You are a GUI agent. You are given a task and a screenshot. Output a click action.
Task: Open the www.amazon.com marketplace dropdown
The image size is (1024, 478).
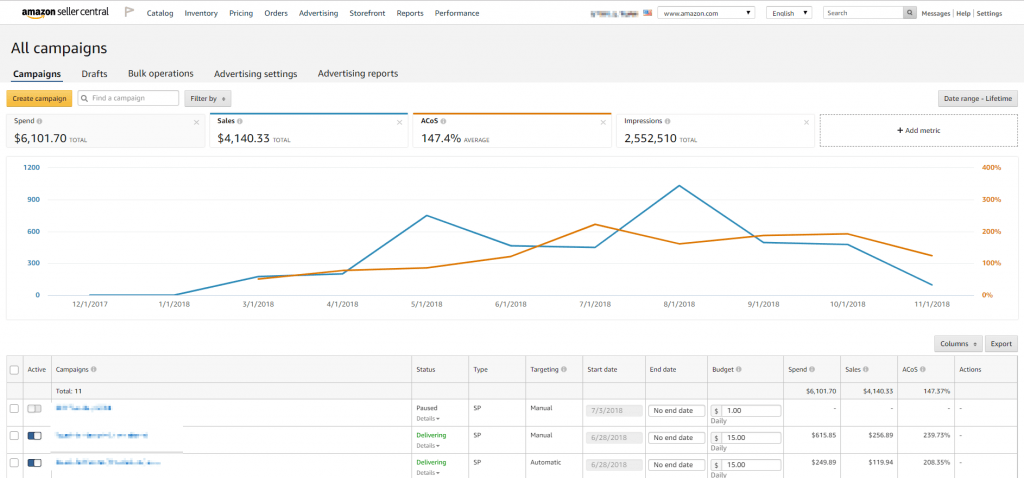point(705,12)
